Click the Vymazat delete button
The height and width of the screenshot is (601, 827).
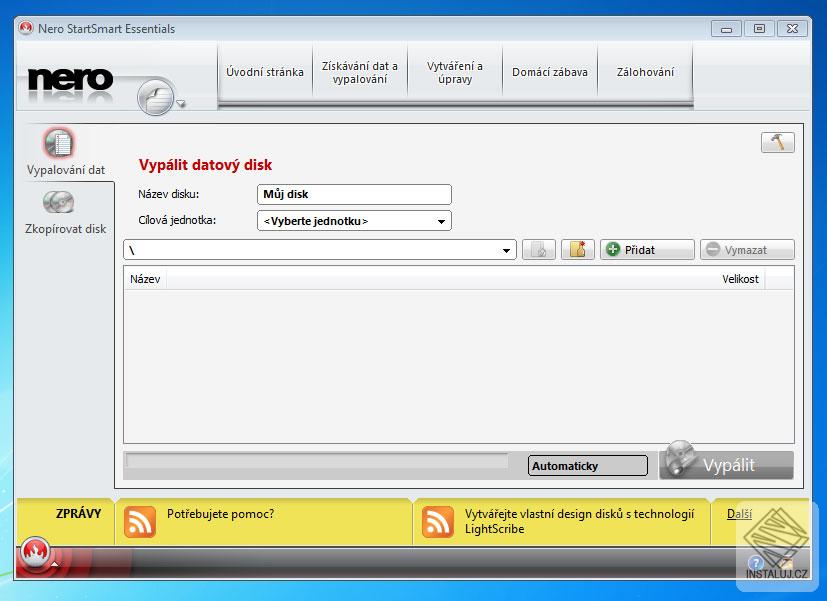pyautogui.click(x=747, y=249)
